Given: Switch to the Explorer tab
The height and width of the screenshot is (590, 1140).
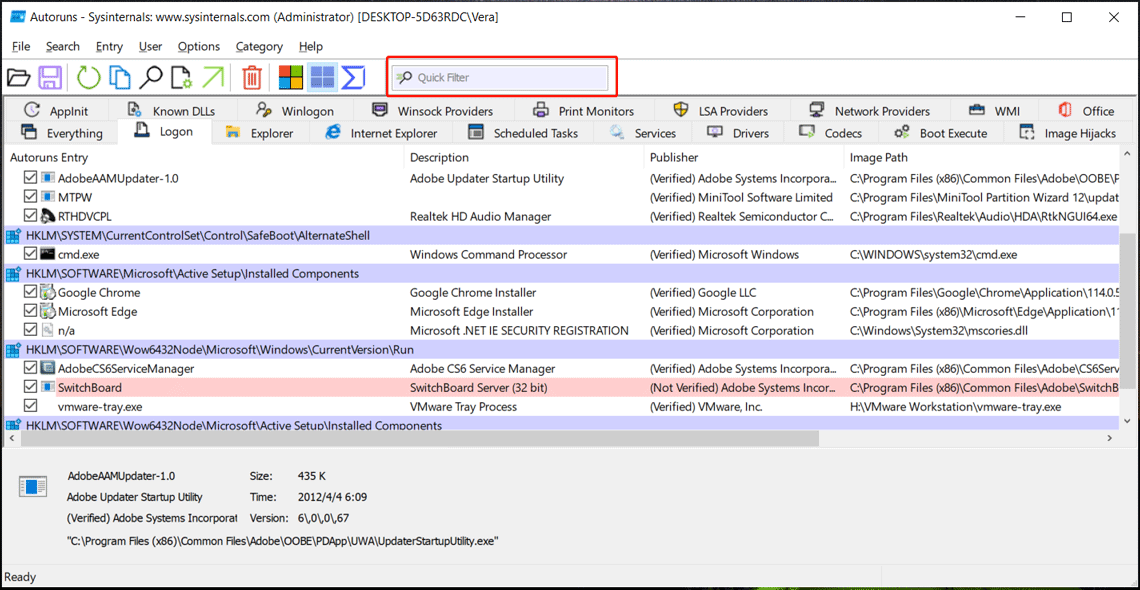Looking at the screenshot, I should click(x=260, y=133).
